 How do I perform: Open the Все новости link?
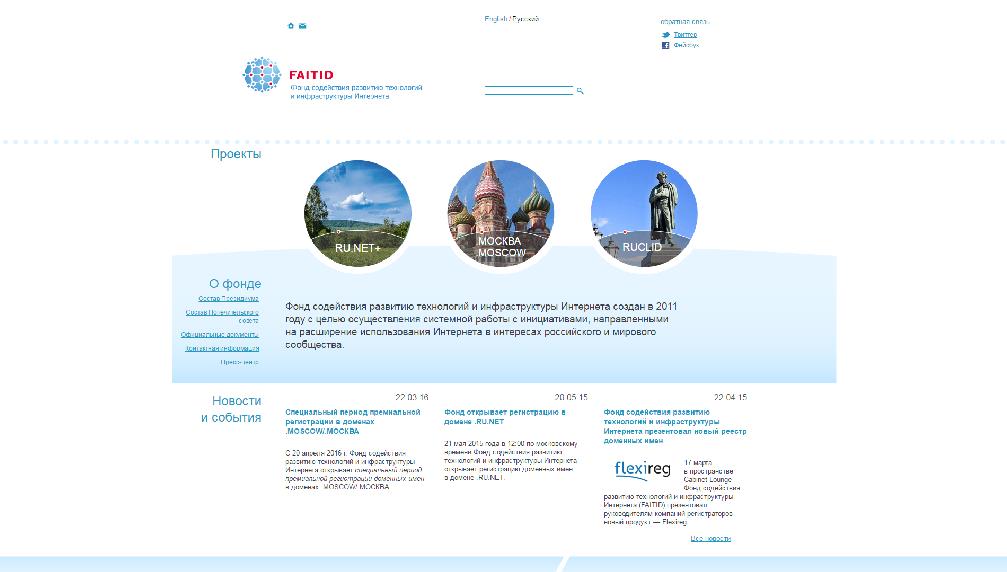coord(711,539)
